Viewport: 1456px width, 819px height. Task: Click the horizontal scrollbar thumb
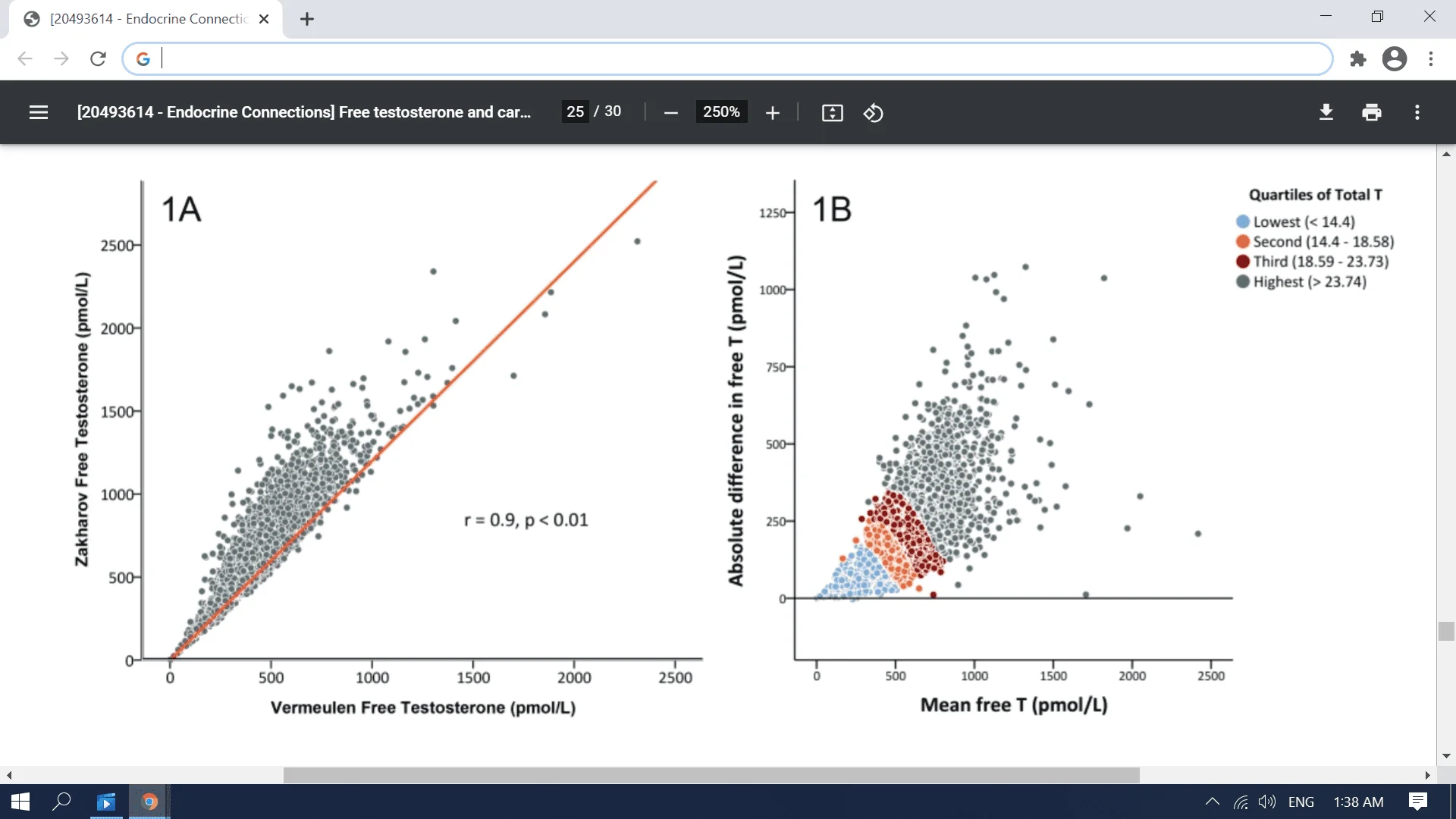(x=711, y=775)
